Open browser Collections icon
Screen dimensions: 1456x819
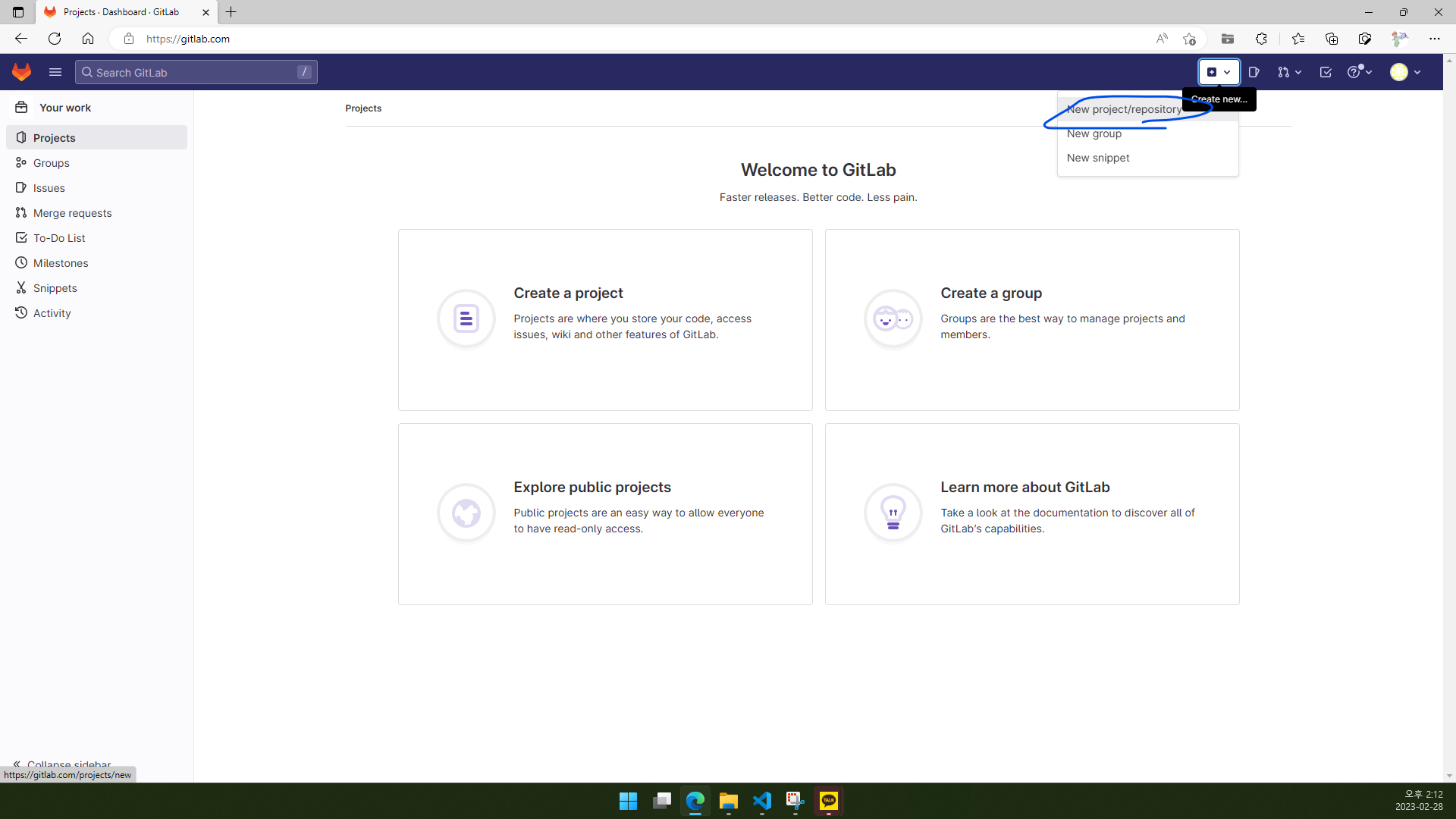(x=1331, y=39)
